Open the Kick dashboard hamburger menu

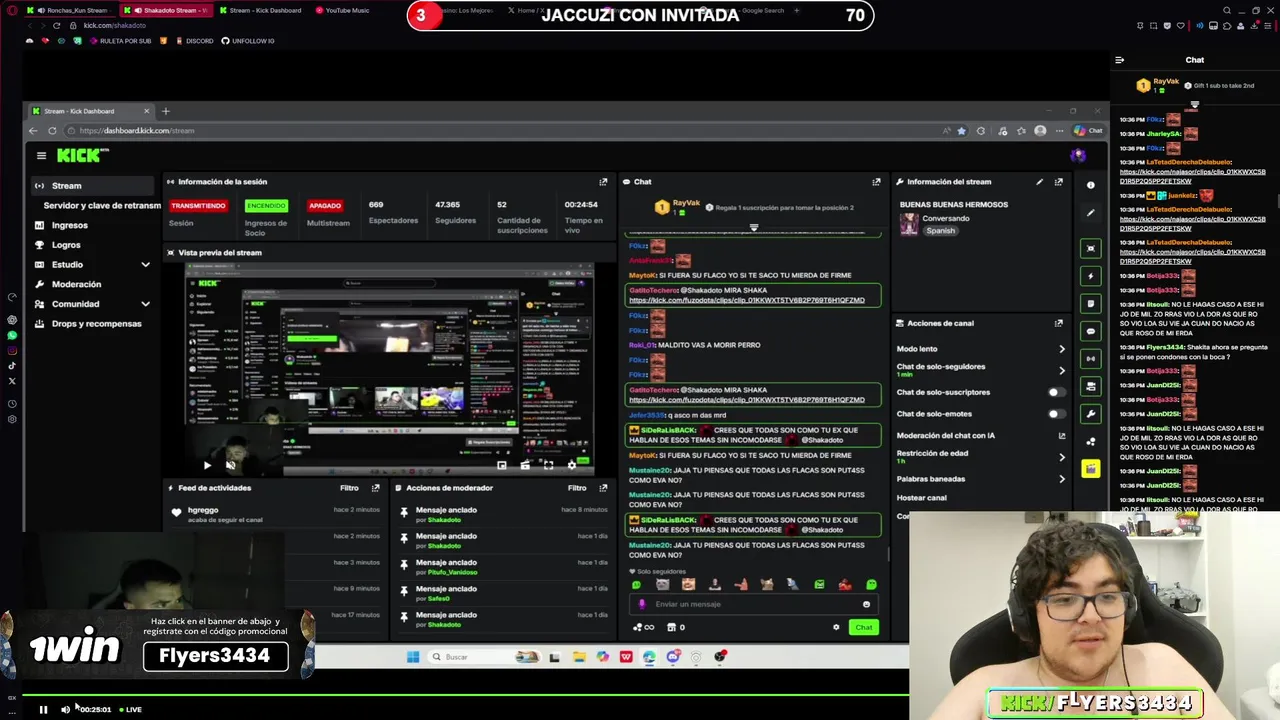pos(41,155)
